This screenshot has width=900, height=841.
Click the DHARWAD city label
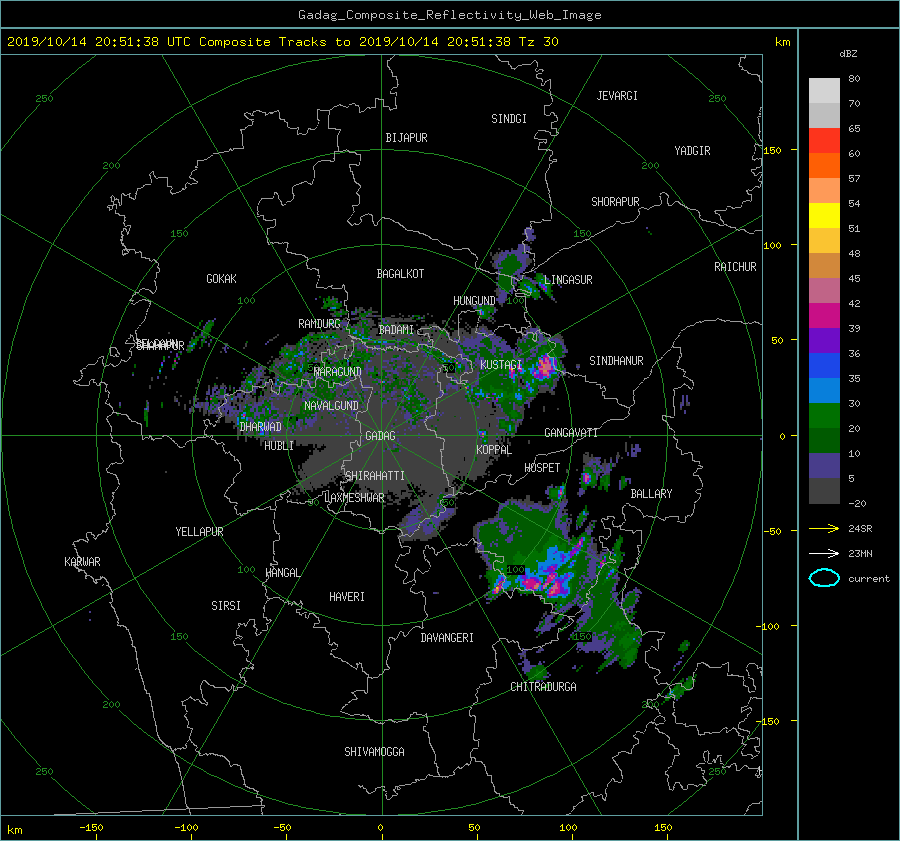(260, 427)
